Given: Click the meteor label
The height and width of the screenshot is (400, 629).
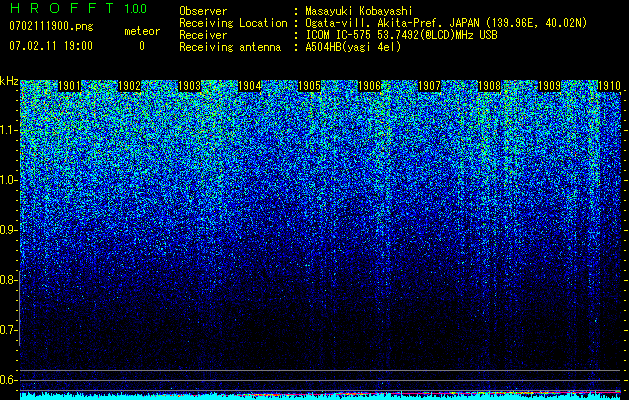Looking at the screenshot, I should pyautogui.click(x=142, y=31).
